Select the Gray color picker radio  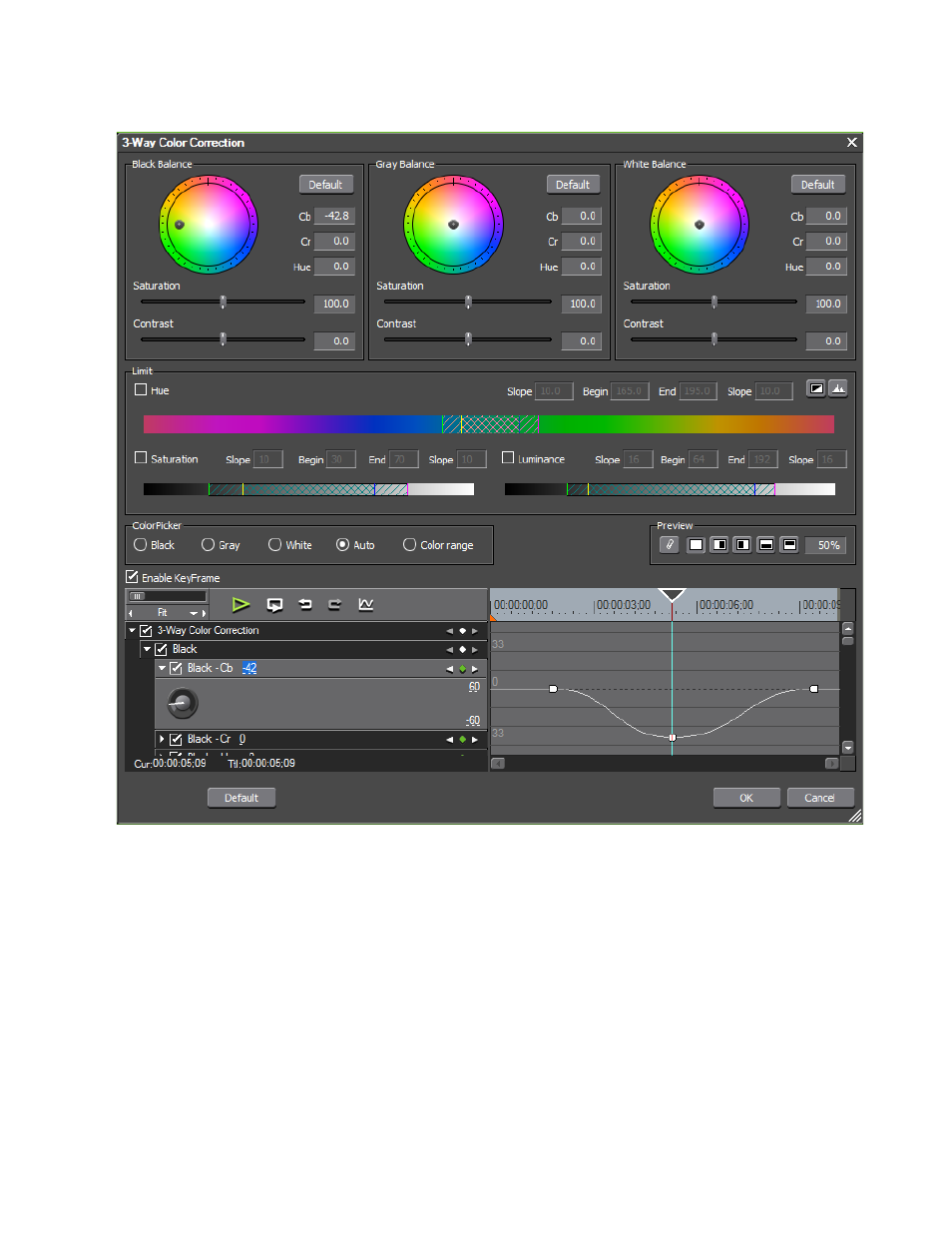pyautogui.click(x=208, y=545)
